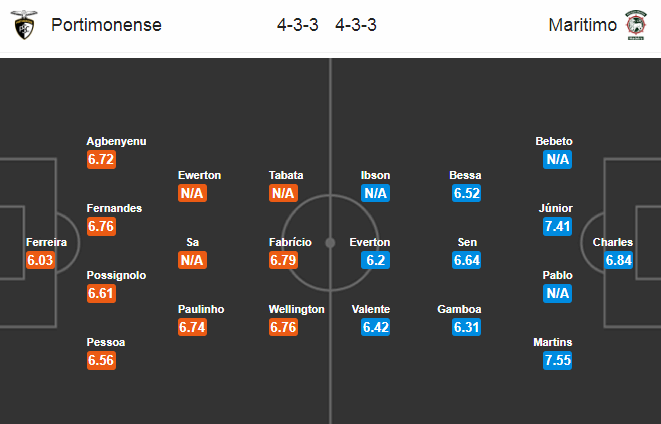Select Sen's 6.64 rating badge
The height and width of the screenshot is (424, 661).
(466, 260)
